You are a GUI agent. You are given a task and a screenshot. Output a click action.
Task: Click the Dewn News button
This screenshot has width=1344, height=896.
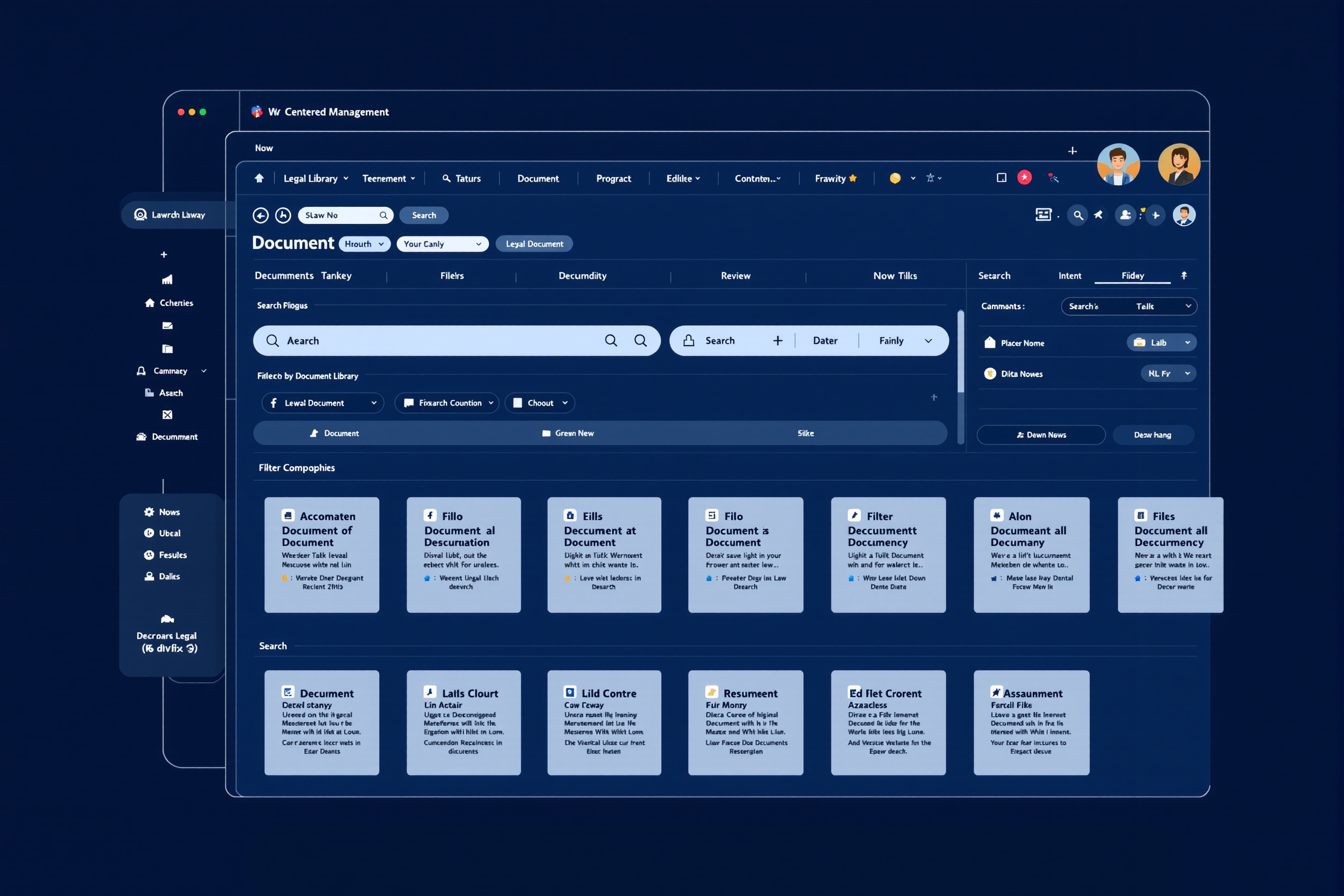pos(1040,435)
